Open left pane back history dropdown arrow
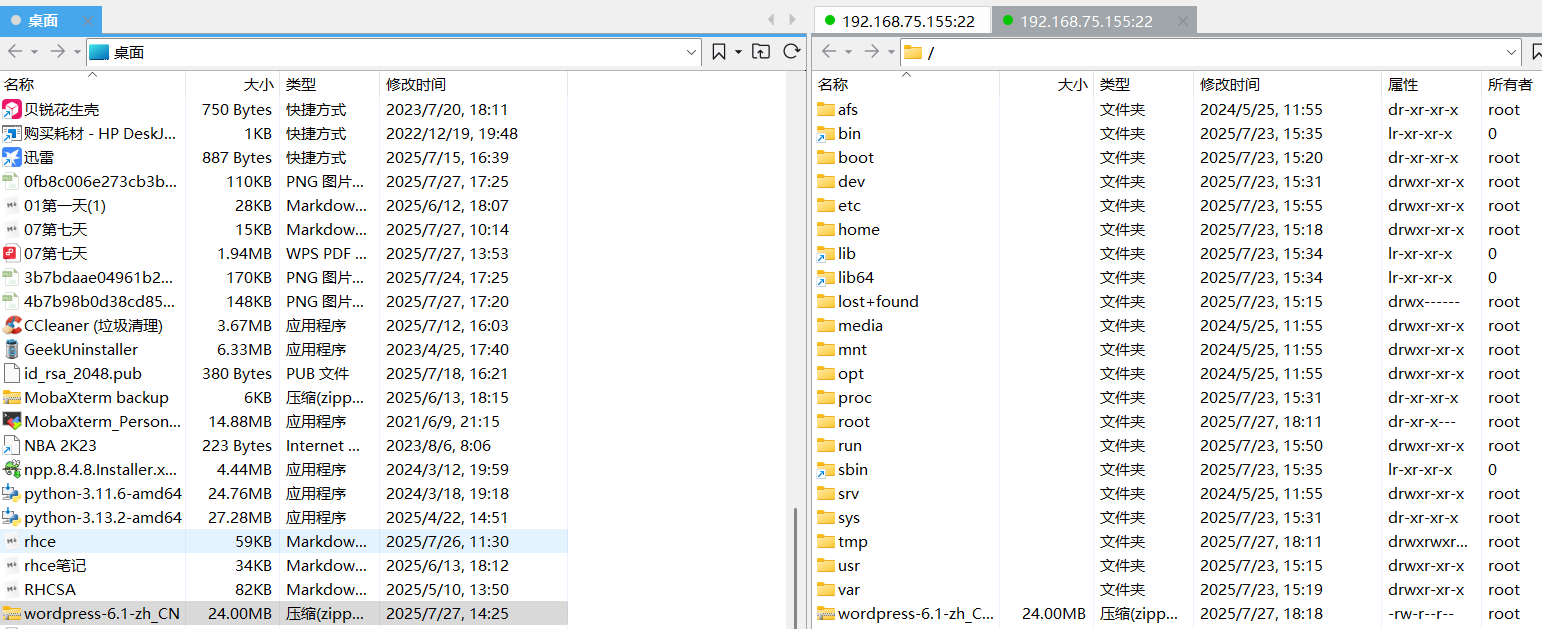1542x629 pixels. 34,51
